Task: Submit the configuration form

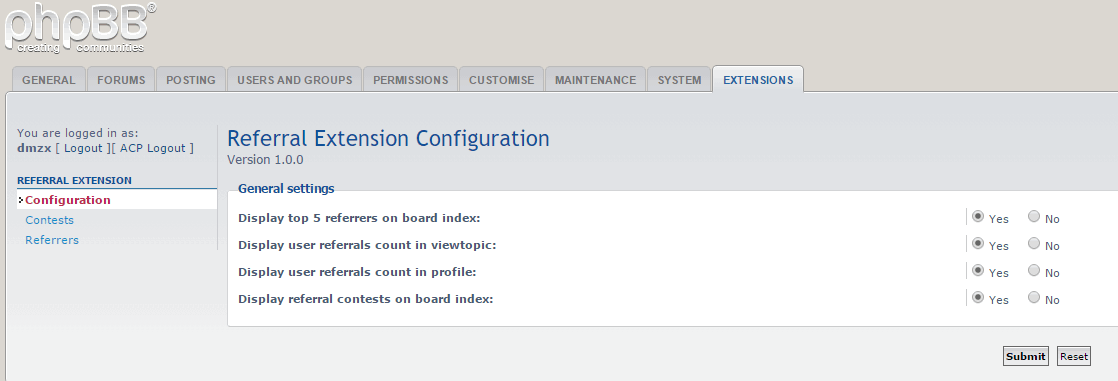Action: tap(1025, 356)
